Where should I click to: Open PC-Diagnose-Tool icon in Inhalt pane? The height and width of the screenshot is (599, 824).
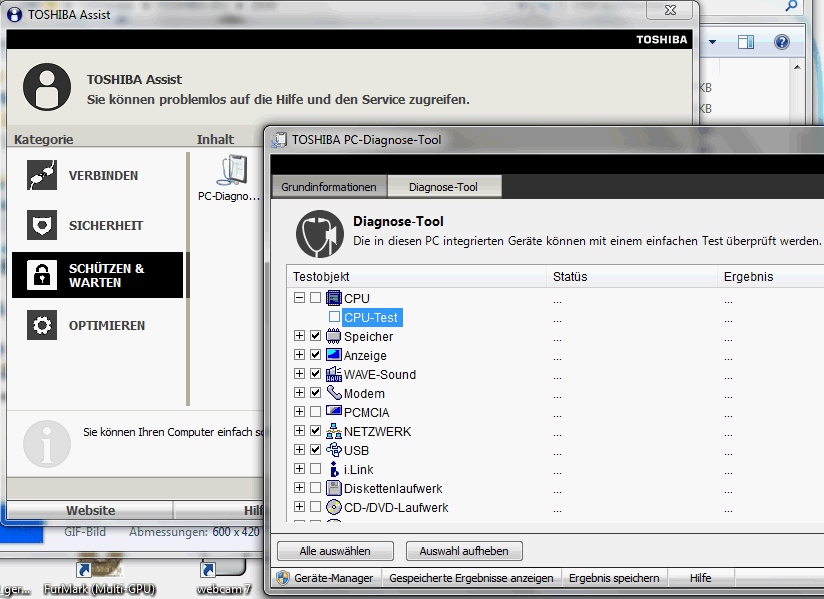pyautogui.click(x=232, y=170)
